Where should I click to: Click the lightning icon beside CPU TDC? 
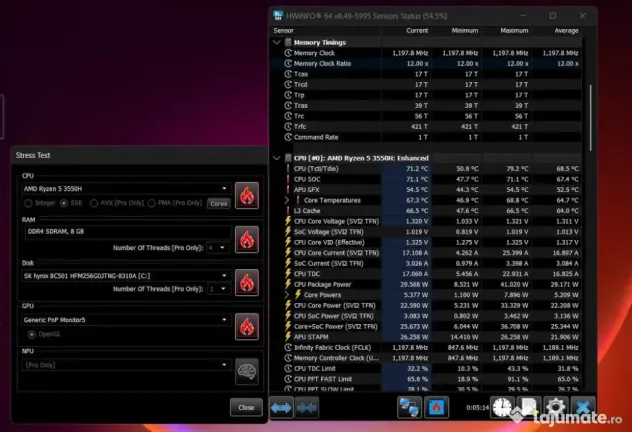[288, 274]
